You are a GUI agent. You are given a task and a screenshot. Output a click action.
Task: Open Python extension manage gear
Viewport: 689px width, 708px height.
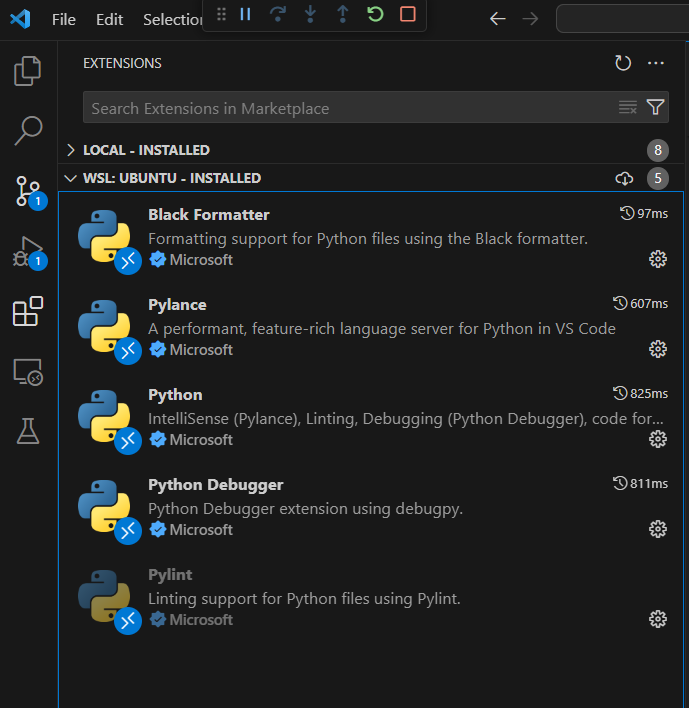658,439
